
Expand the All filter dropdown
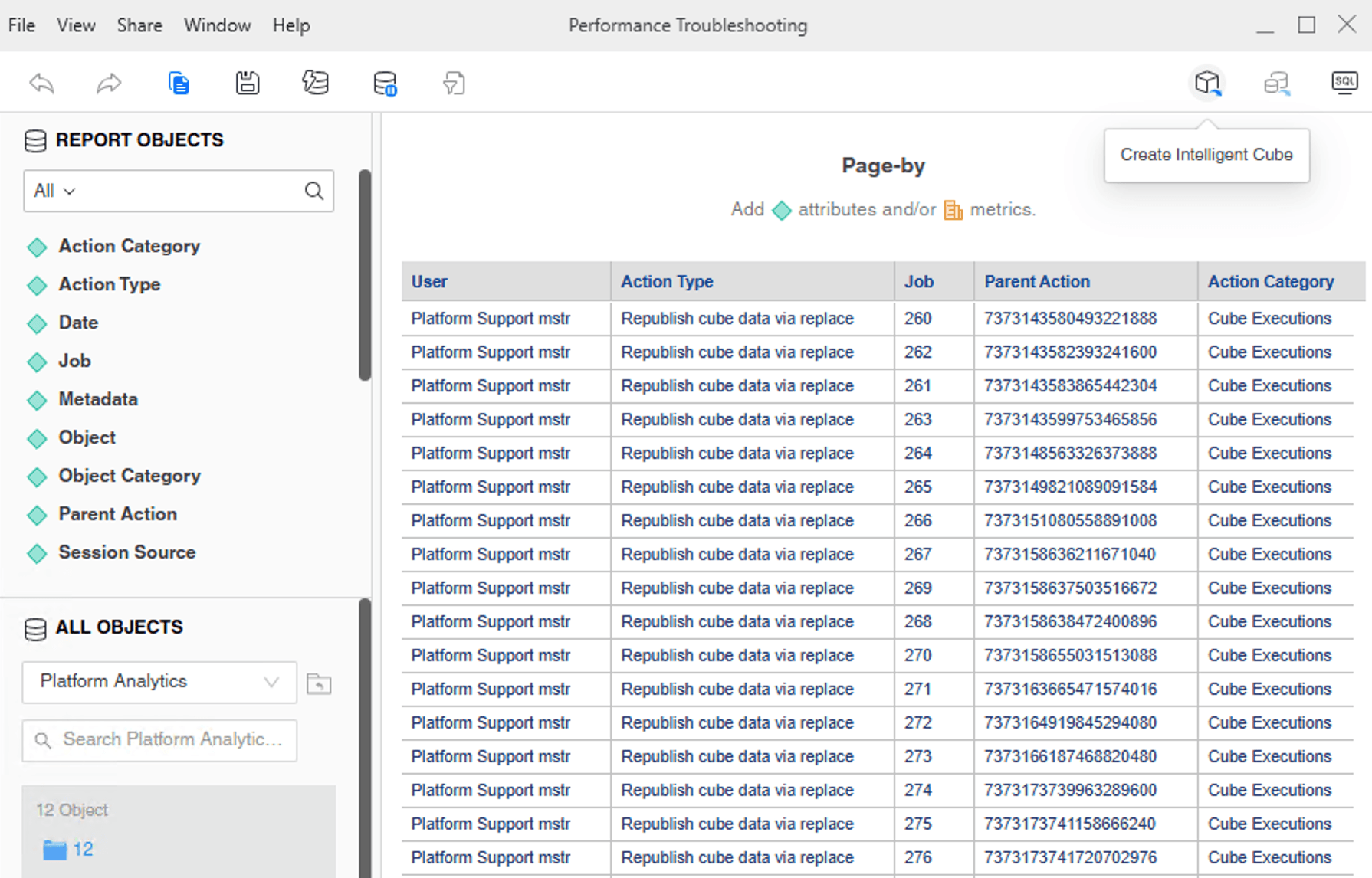click(54, 191)
